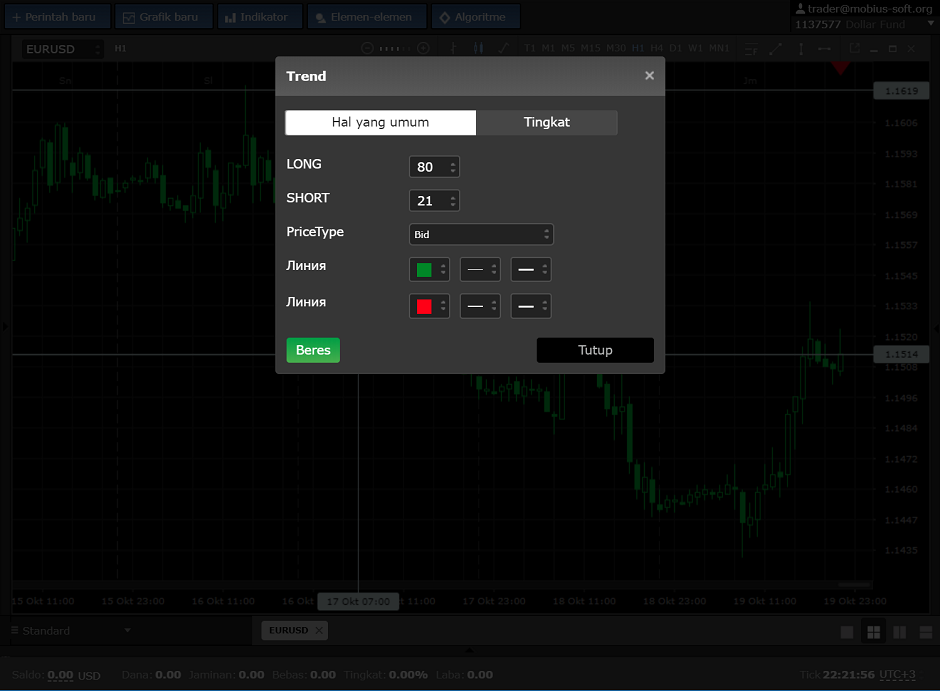Open Grafik baru chart icon button

point(165,17)
